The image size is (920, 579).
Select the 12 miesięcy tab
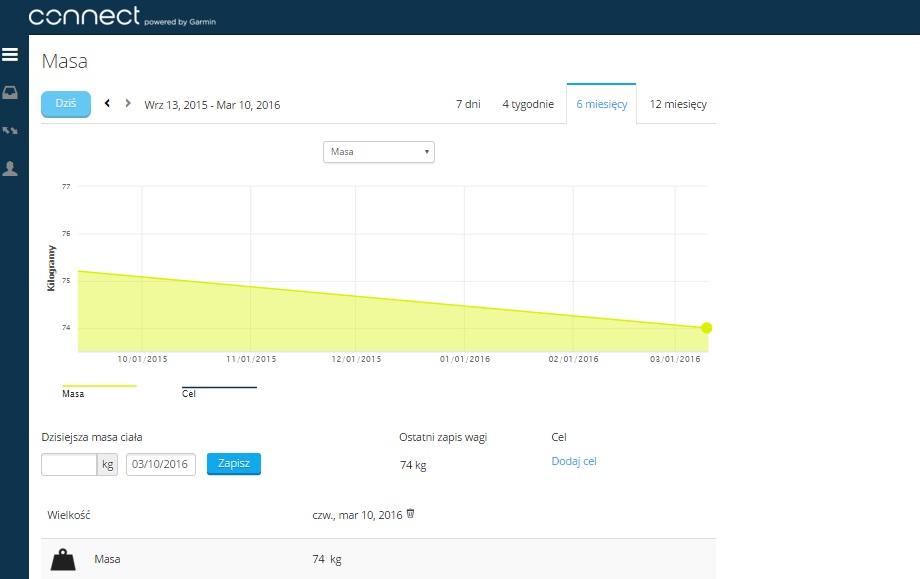[677, 104]
